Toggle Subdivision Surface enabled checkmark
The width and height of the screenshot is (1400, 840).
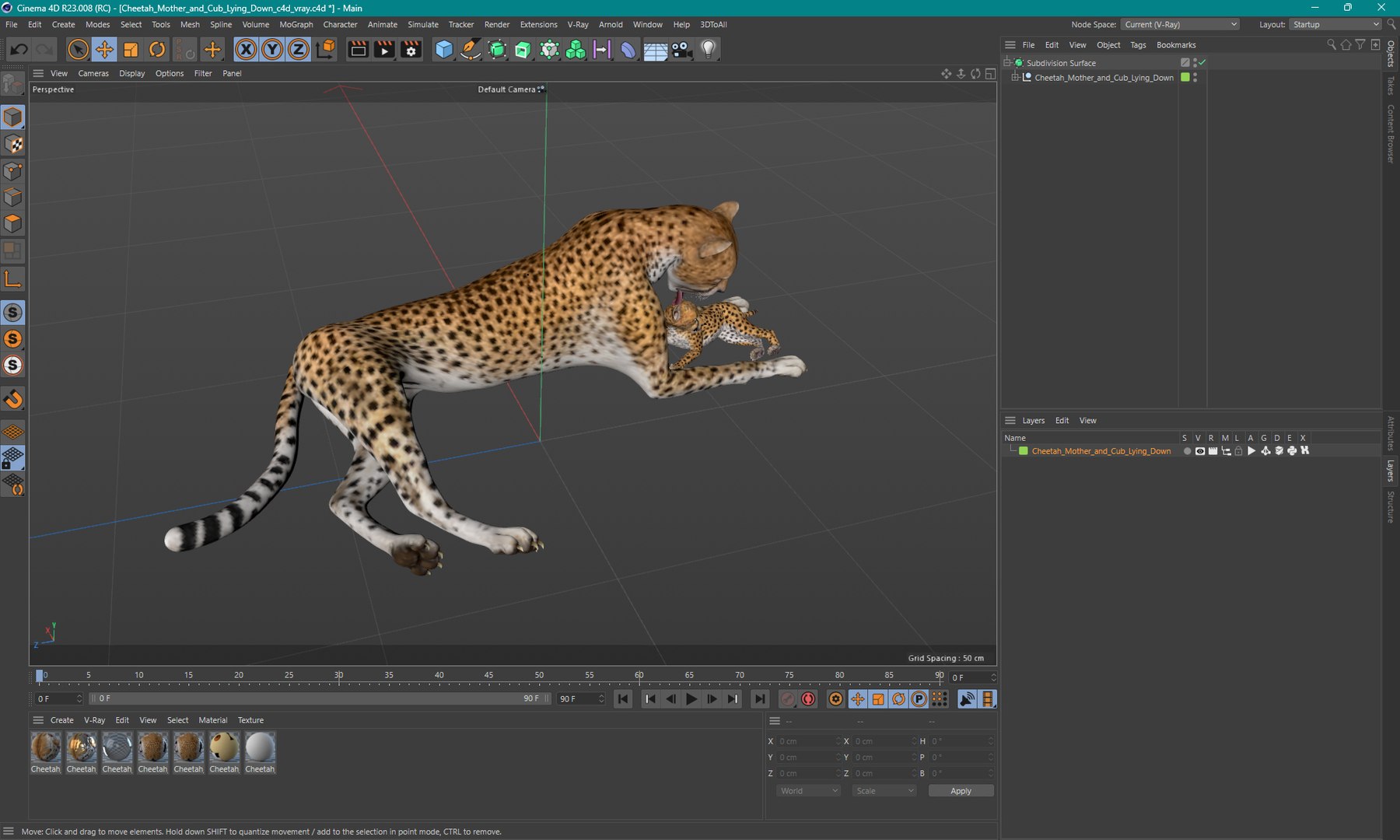(1202, 63)
